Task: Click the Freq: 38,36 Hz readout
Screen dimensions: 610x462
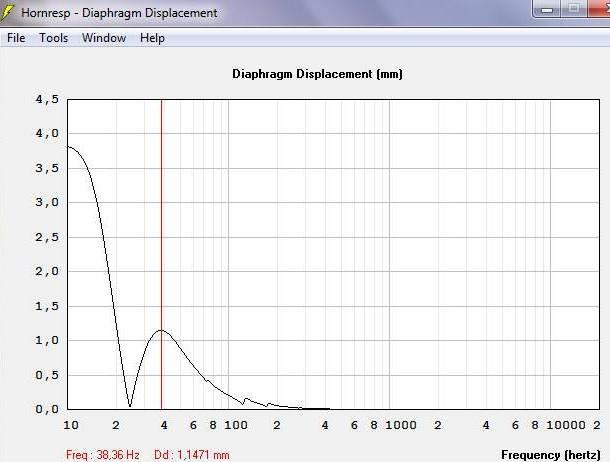Action: pos(103,455)
